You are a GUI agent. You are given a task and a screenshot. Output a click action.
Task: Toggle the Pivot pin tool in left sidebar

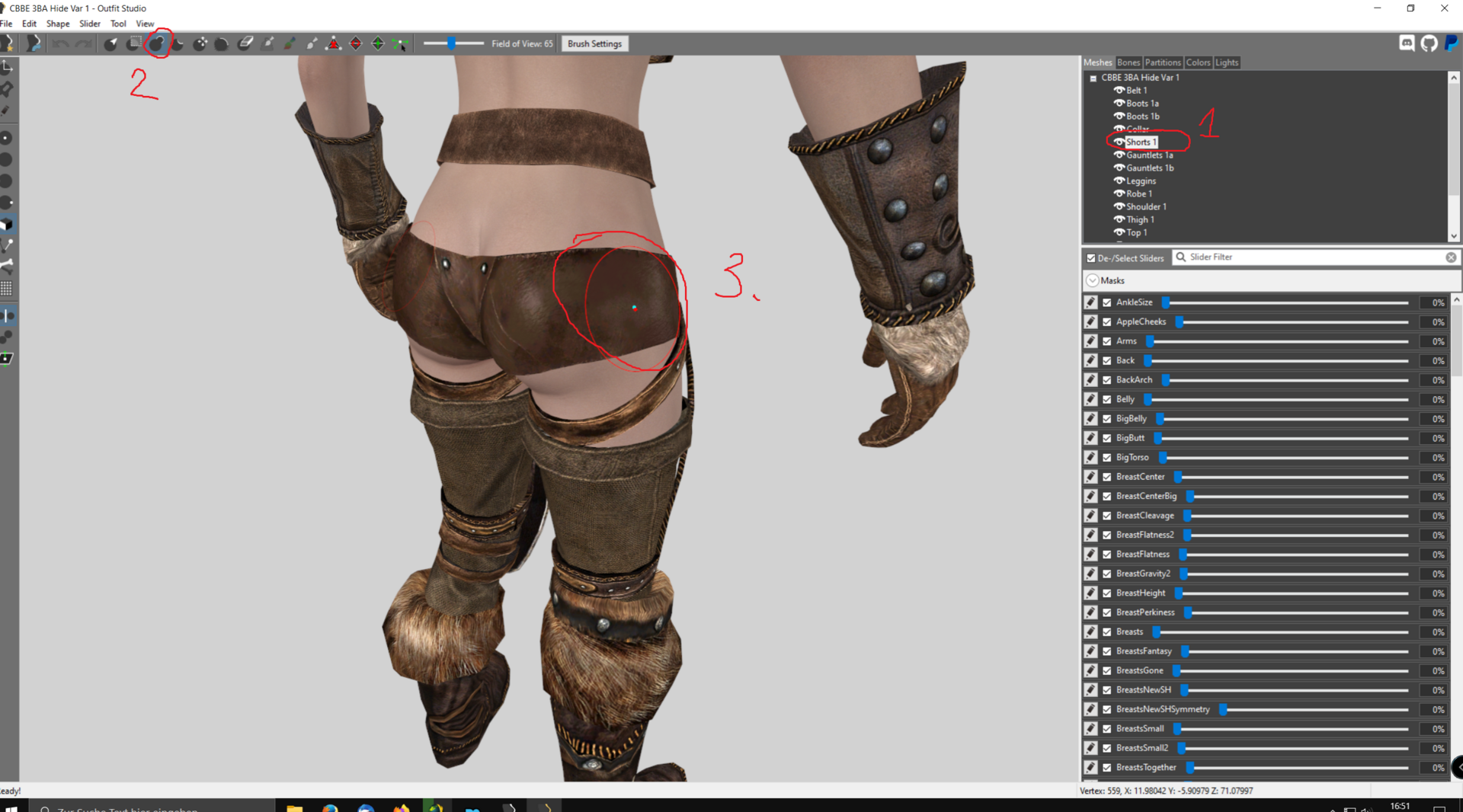pyautogui.click(x=7, y=89)
